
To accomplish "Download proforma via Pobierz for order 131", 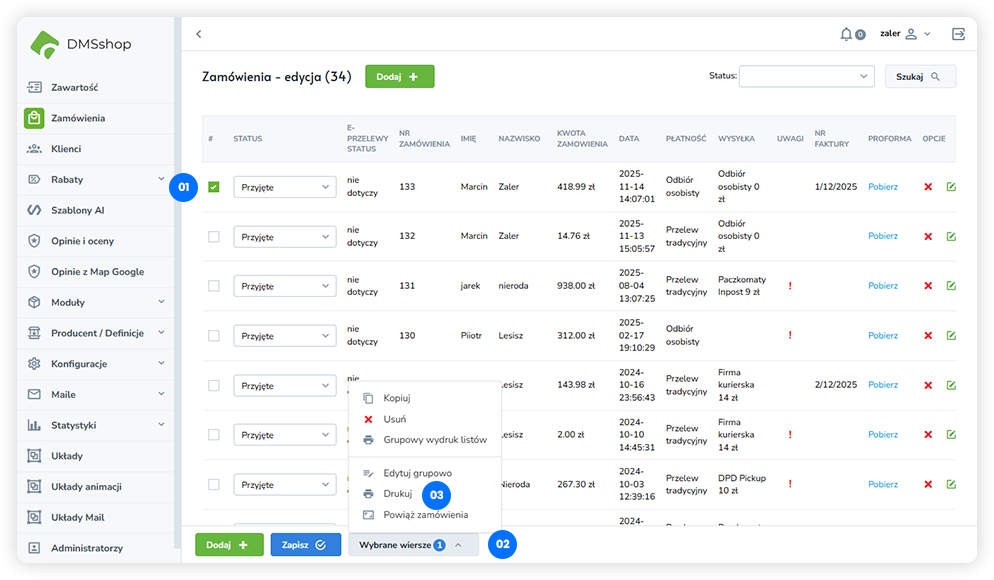I will click(x=883, y=286).
